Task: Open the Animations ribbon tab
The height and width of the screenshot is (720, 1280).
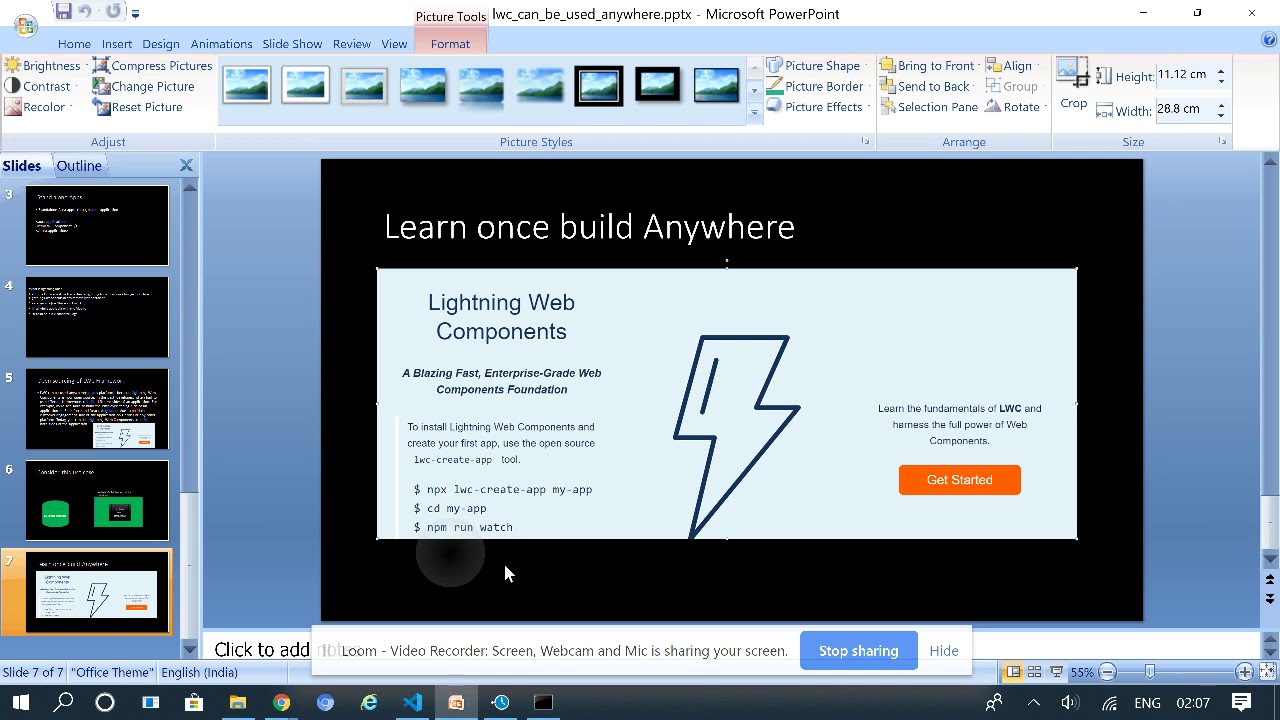Action: tap(221, 44)
